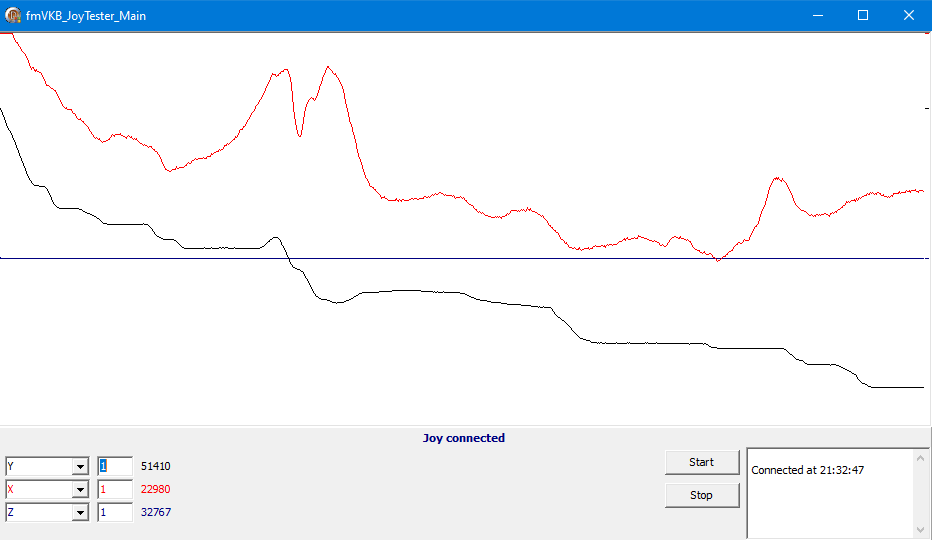Select the multiplier field next to Z
The image size is (932, 540).
[x=115, y=513]
